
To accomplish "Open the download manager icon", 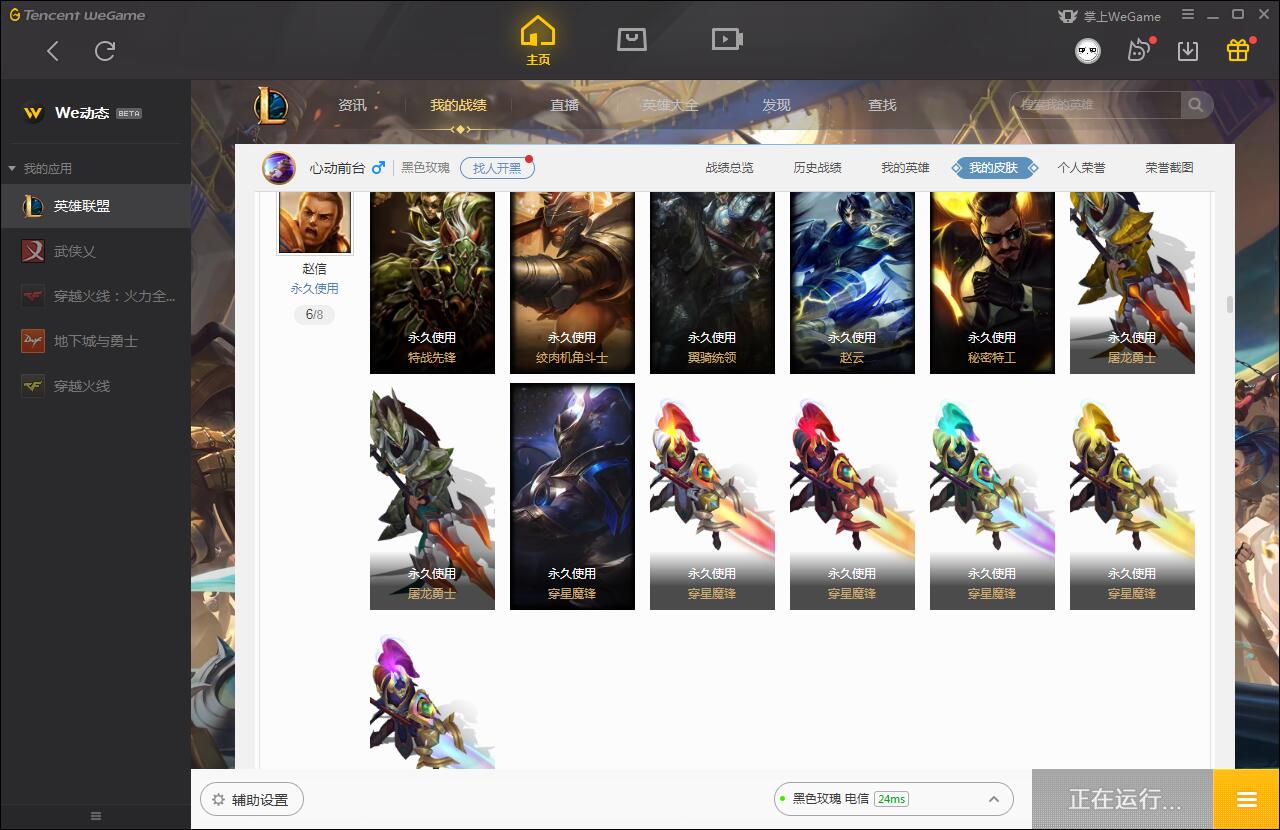I will [x=1188, y=50].
